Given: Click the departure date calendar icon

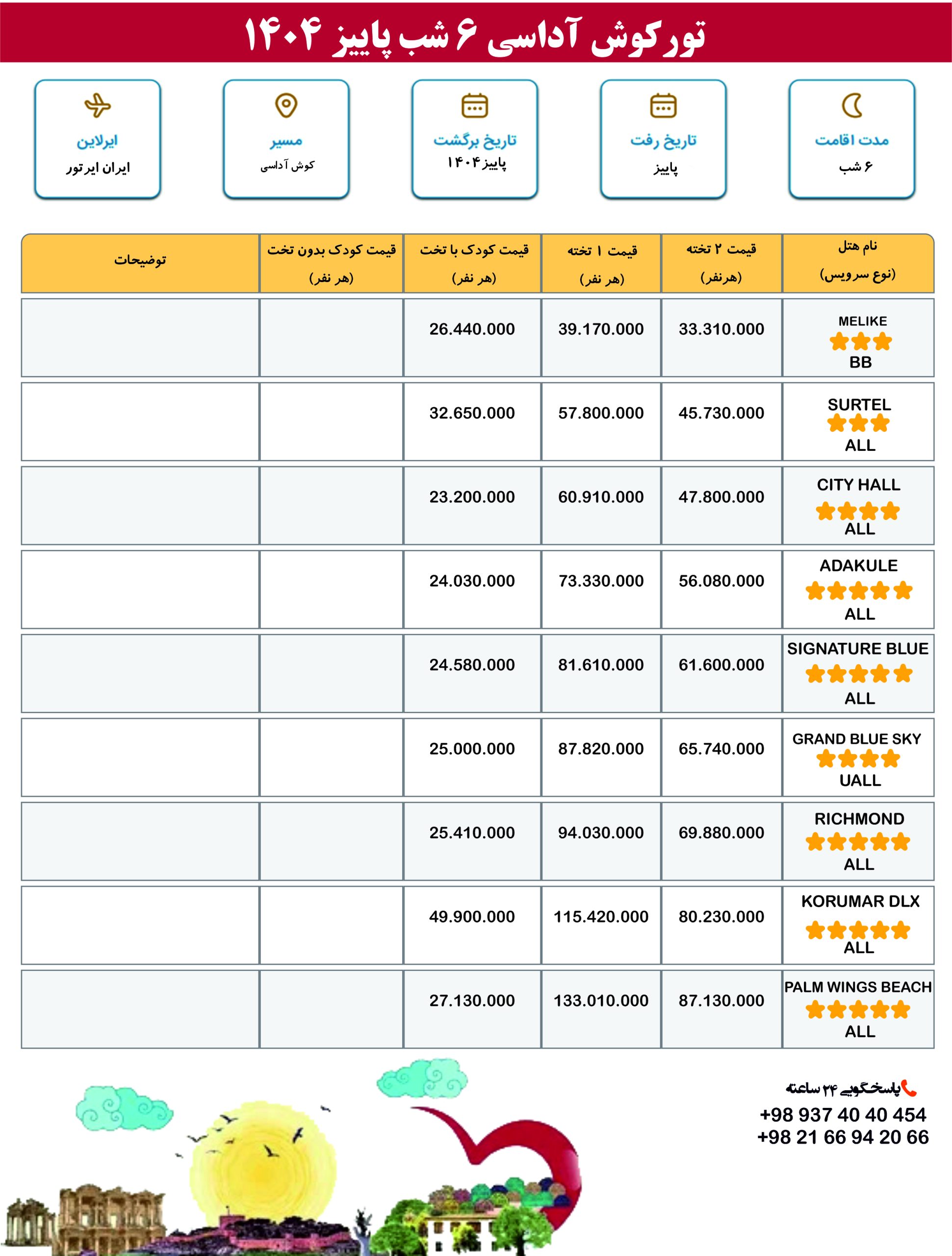Looking at the screenshot, I should pos(663,105).
